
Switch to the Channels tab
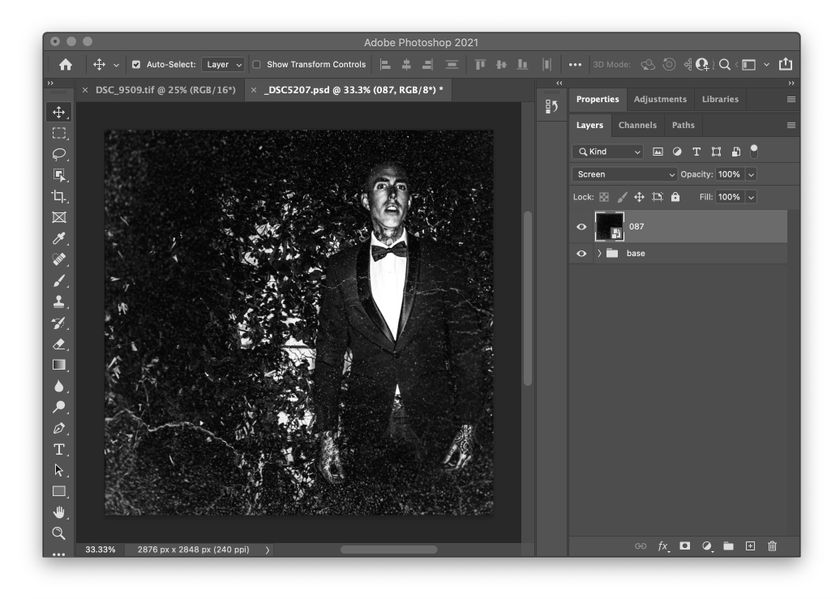point(637,125)
